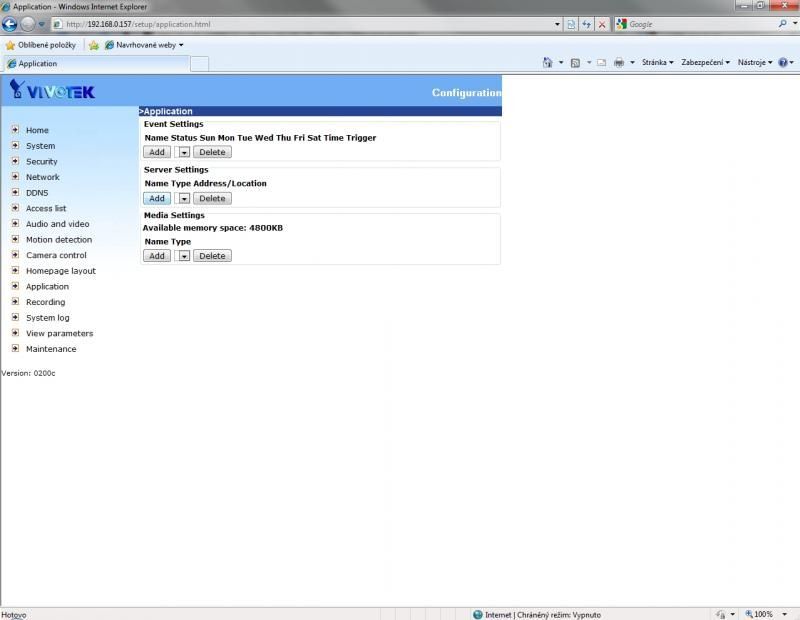This screenshot has height=620, width=800.
Task: Click the search magnifier icon
Action: (x=782, y=24)
